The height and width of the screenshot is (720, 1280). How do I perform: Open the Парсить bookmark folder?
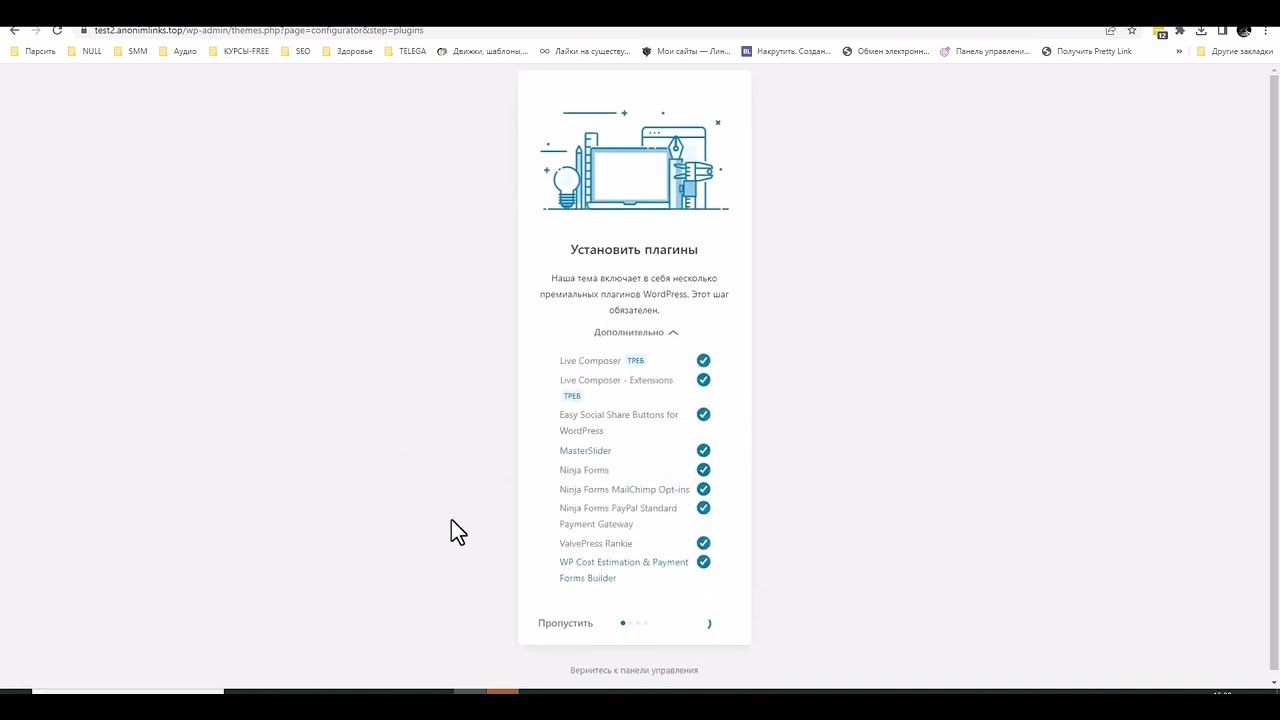(x=33, y=51)
